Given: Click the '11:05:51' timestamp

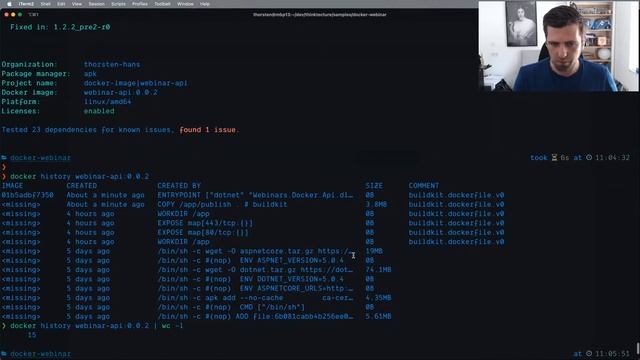Looking at the screenshot, I should point(612,354).
